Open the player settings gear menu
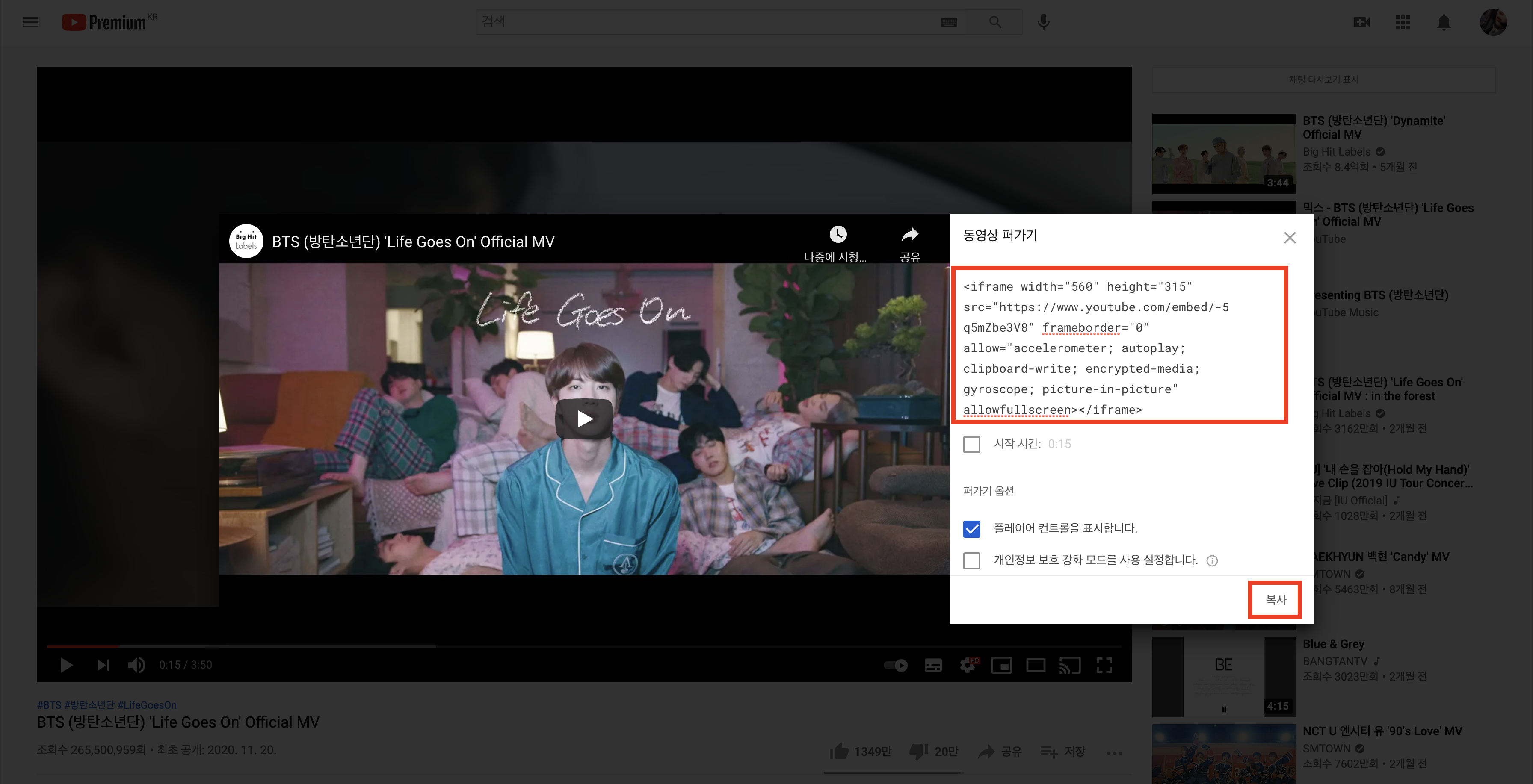The width and height of the screenshot is (1533, 784). click(x=968, y=665)
